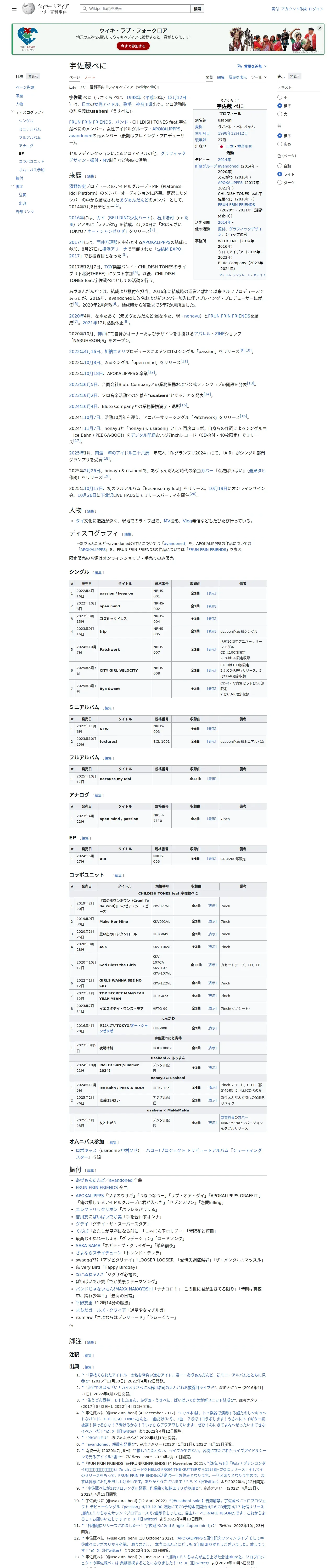Switch to the ノート tab
The width and height of the screenshot is (336, 1568).
click(90, 77)
